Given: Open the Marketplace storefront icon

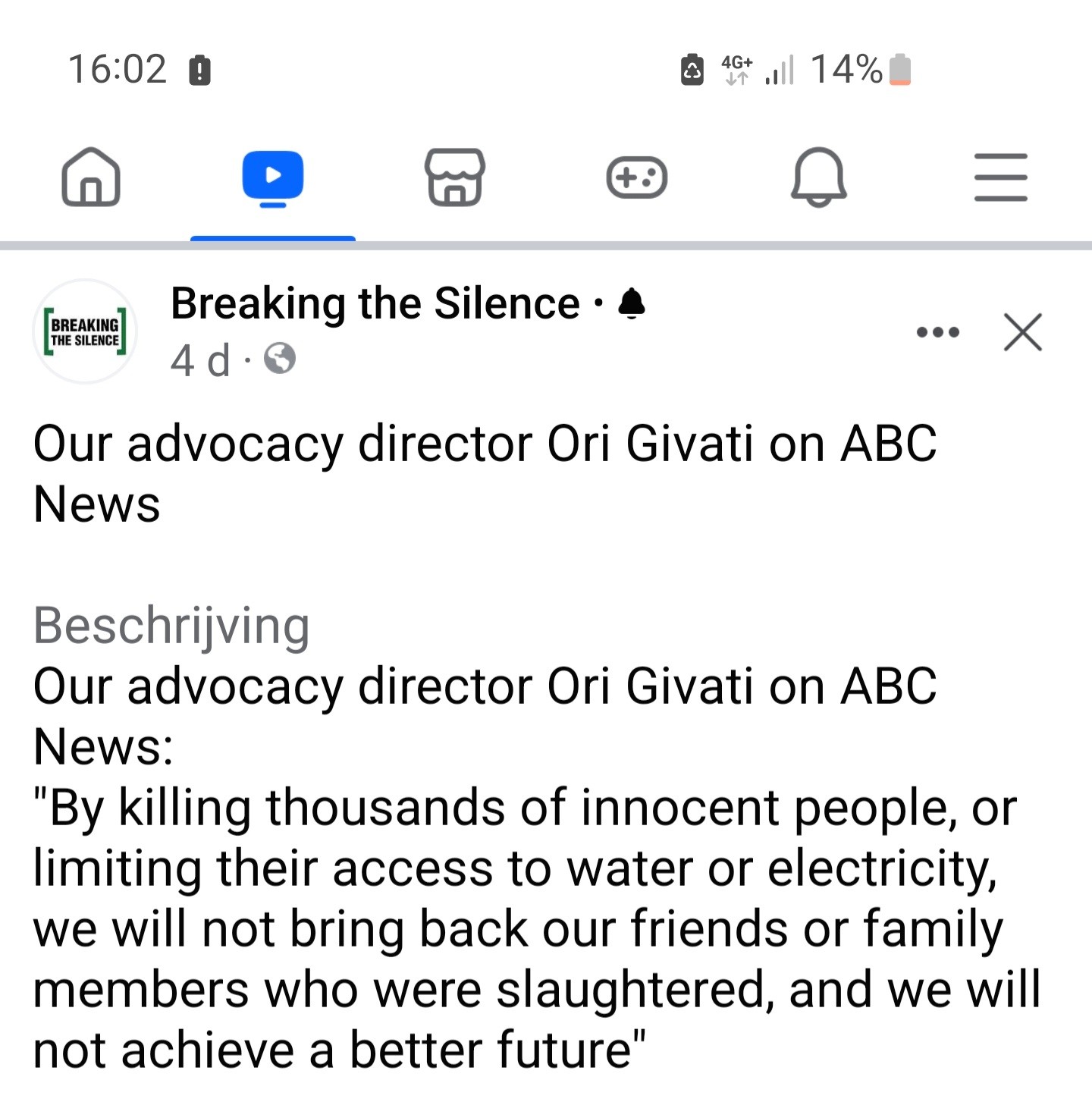Looking at the screenshot, I should pyautogui.click(x=455, y=177).
